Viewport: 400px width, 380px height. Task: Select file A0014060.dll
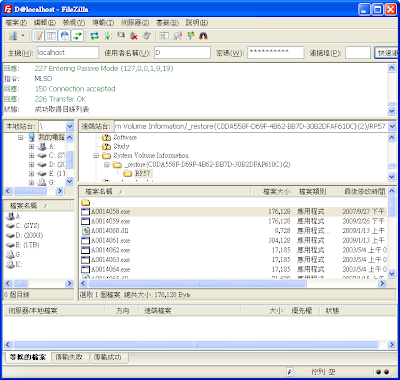pos(110,231)
